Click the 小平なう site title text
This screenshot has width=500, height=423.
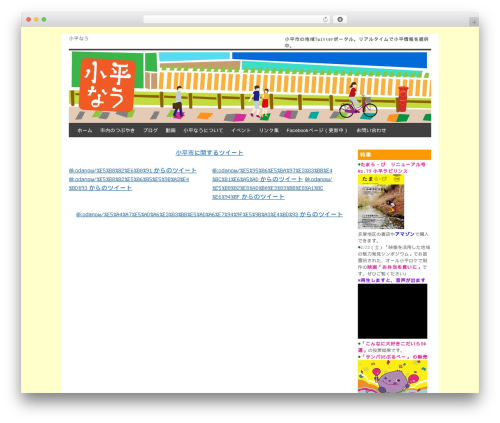coord(79,39)
